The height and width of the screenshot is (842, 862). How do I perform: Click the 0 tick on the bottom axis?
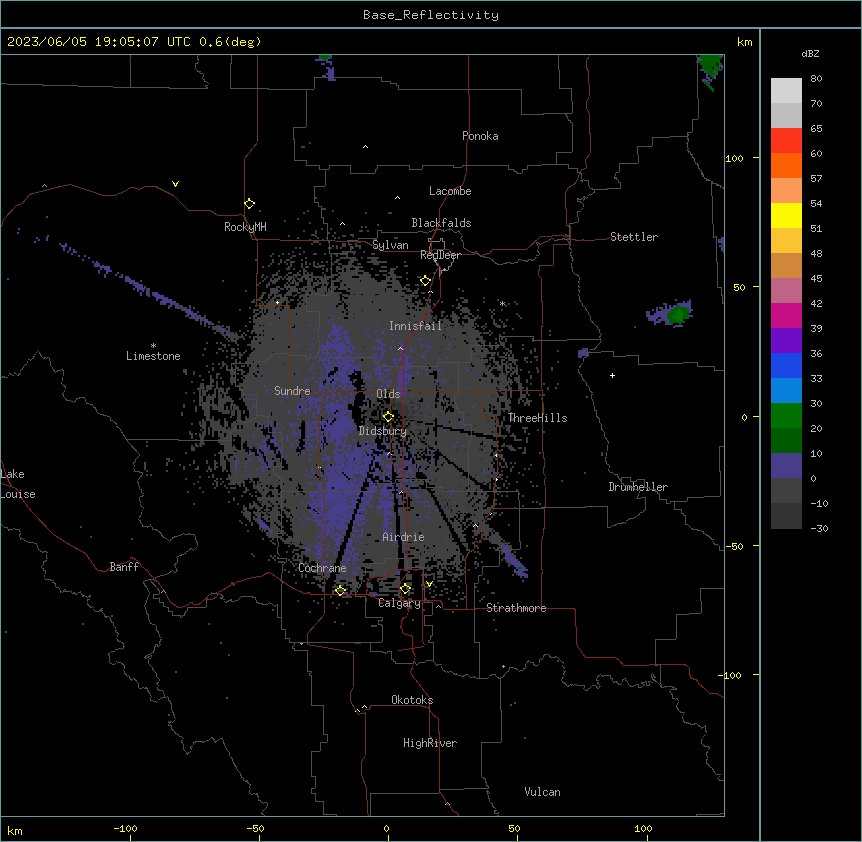pyautogui.click(x=386, y=828)
